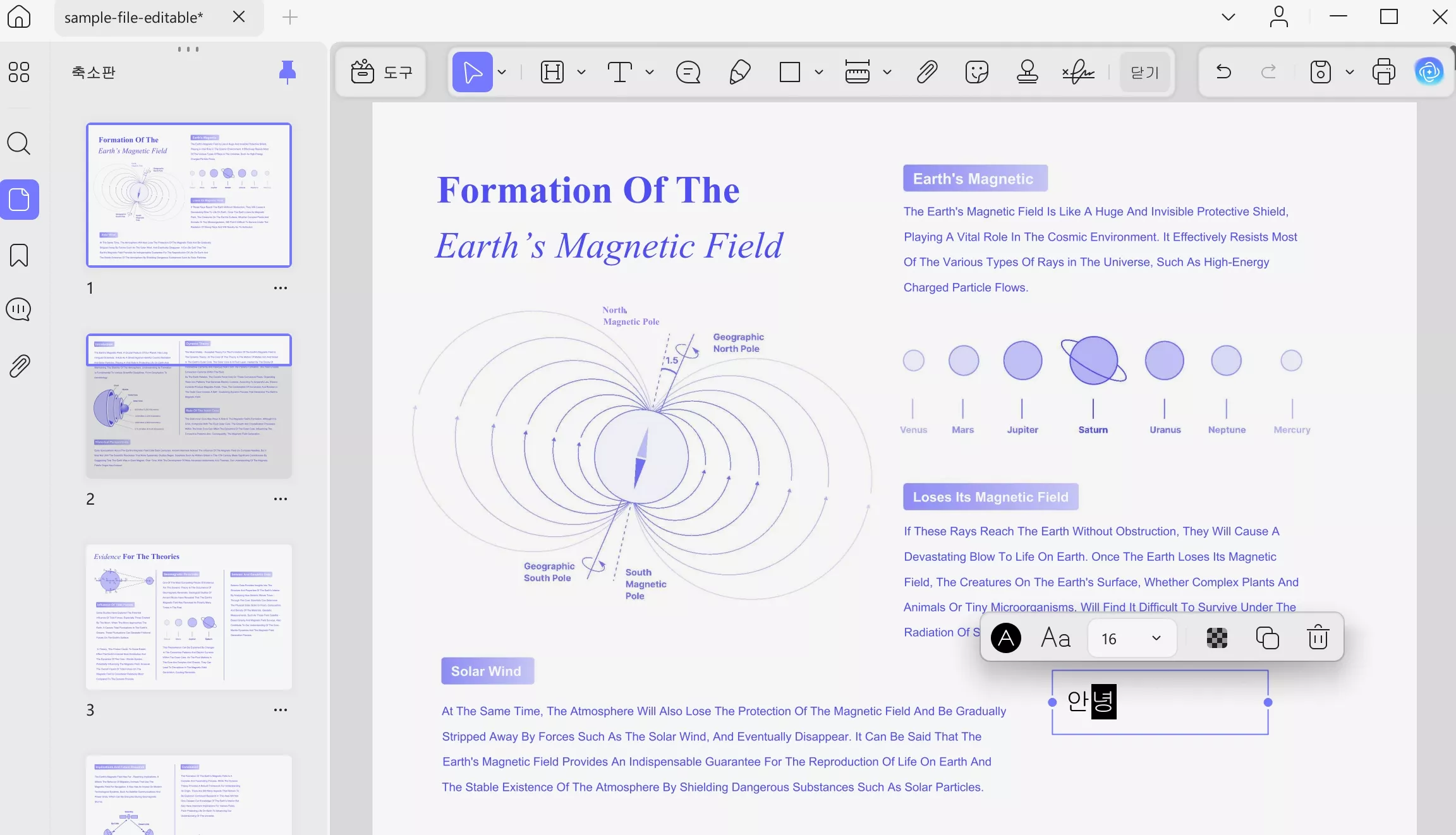Select the text typewriter tool

[x=620, y=72]
